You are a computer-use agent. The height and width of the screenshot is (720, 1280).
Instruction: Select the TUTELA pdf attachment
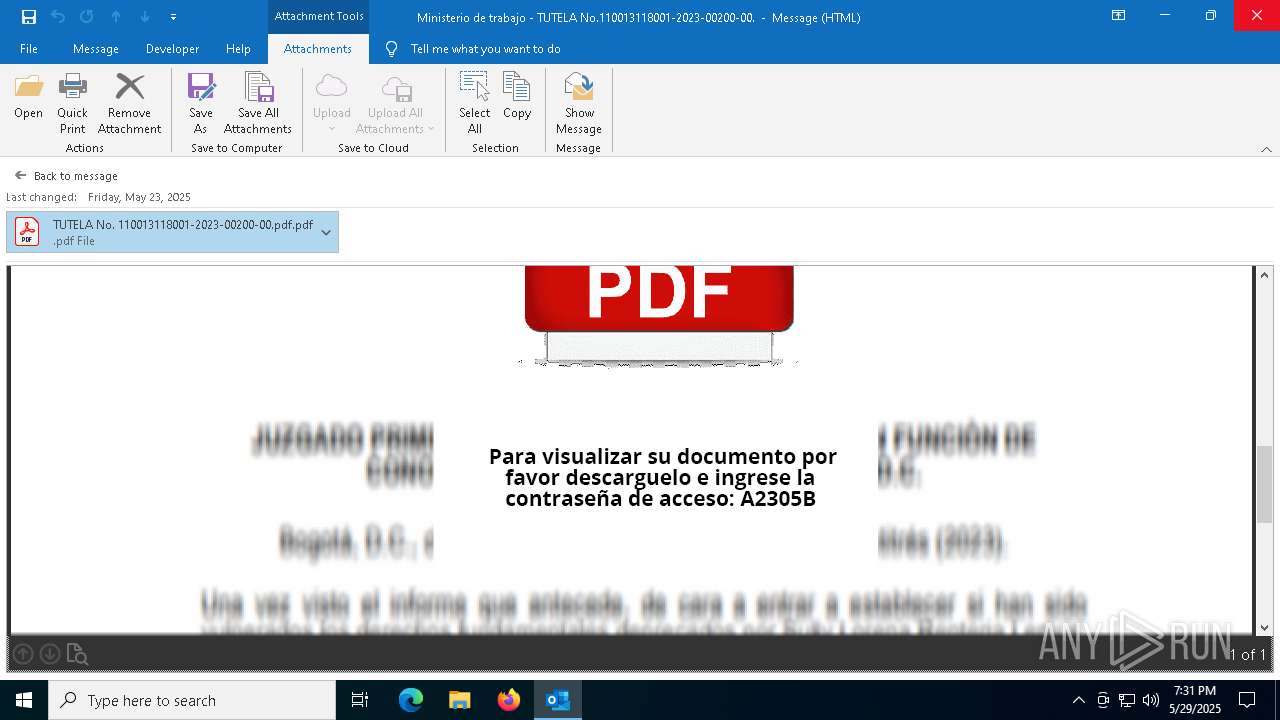pos(172,232)
